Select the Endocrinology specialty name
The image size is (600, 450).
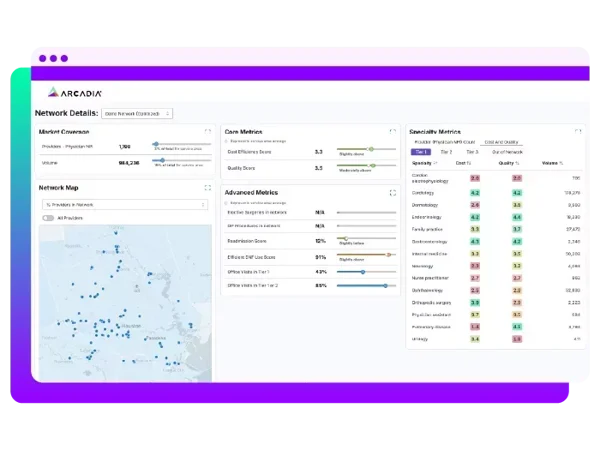point(427,217)
